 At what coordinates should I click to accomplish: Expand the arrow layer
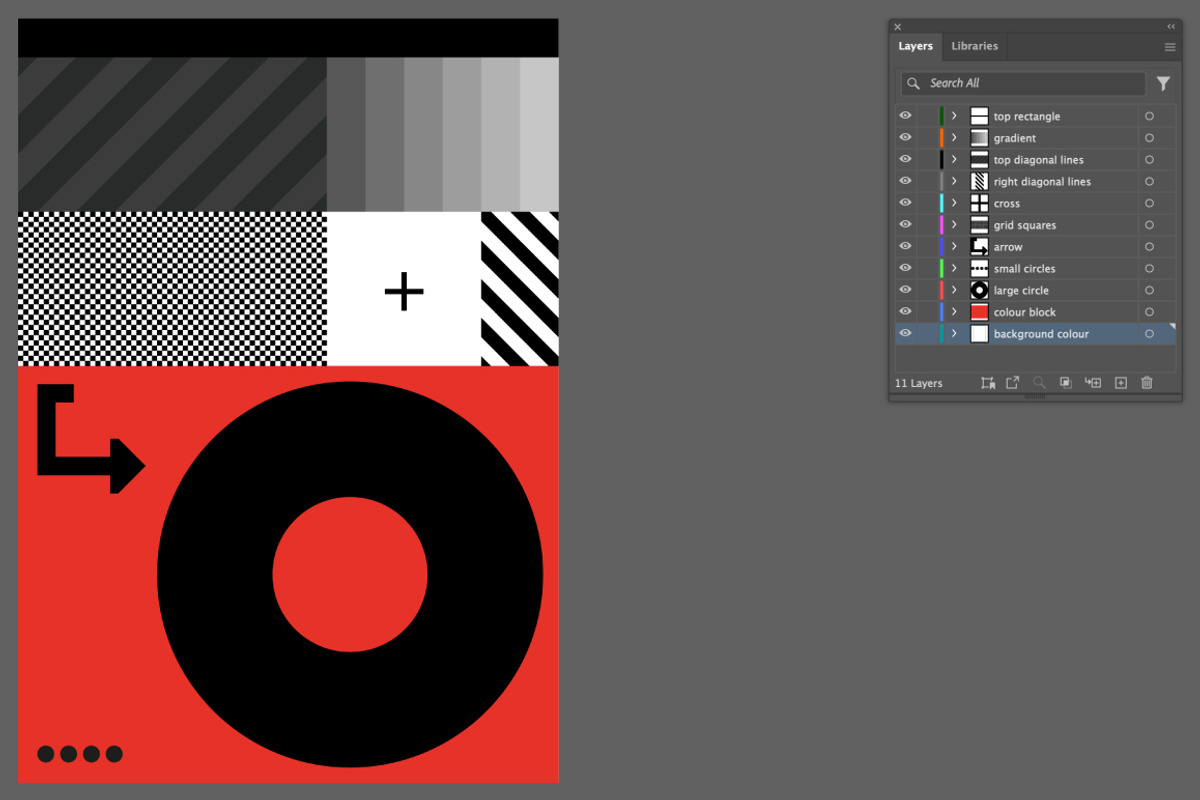(954, 247)
